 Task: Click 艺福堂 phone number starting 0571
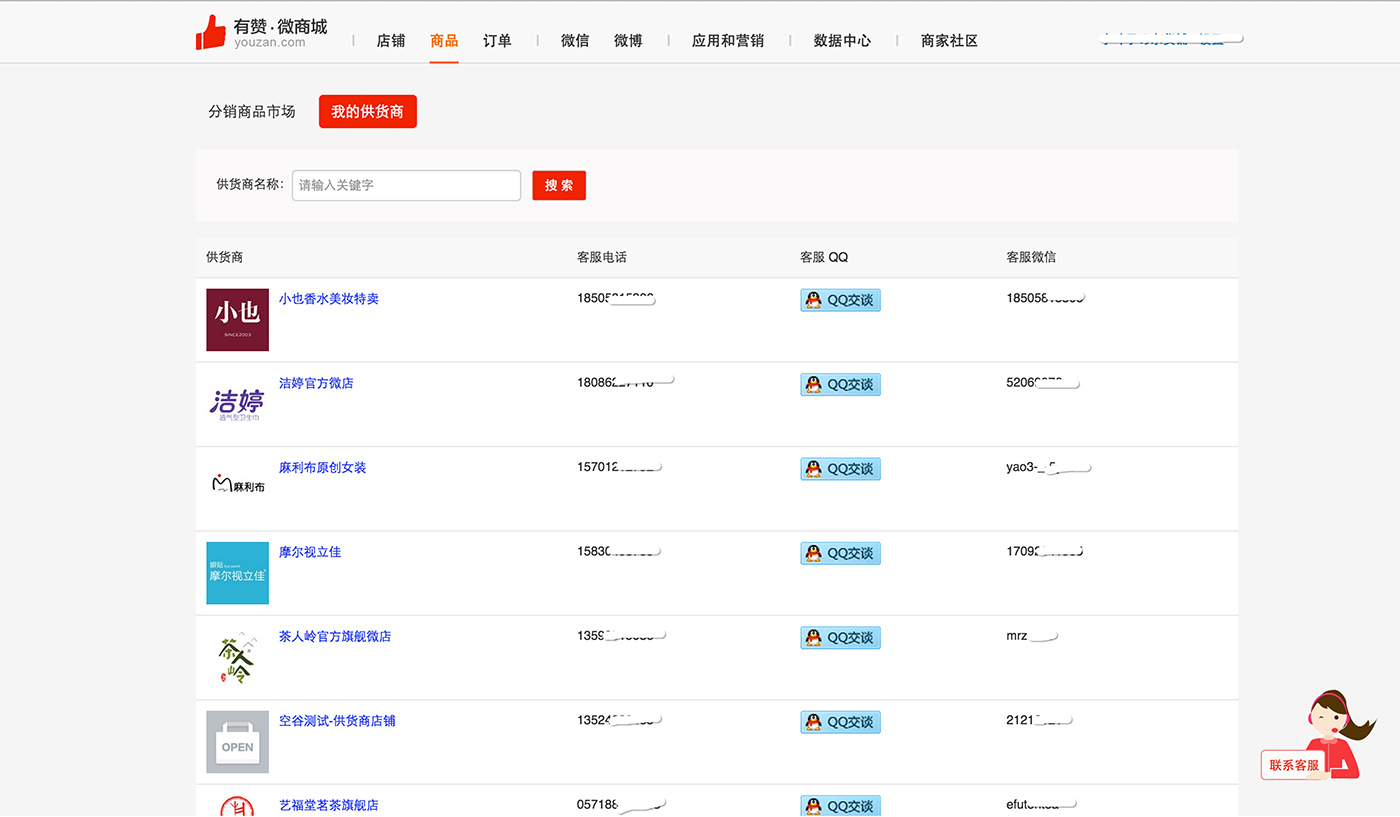tap(621, 804)
